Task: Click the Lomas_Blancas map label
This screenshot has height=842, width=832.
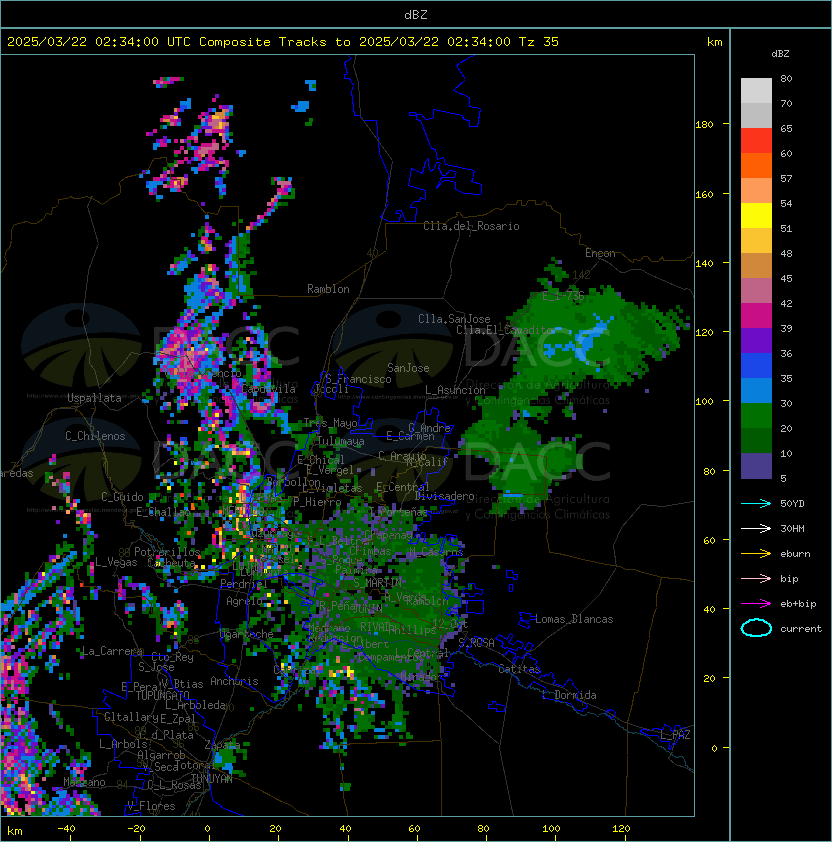Action: (x=574, y=619)
